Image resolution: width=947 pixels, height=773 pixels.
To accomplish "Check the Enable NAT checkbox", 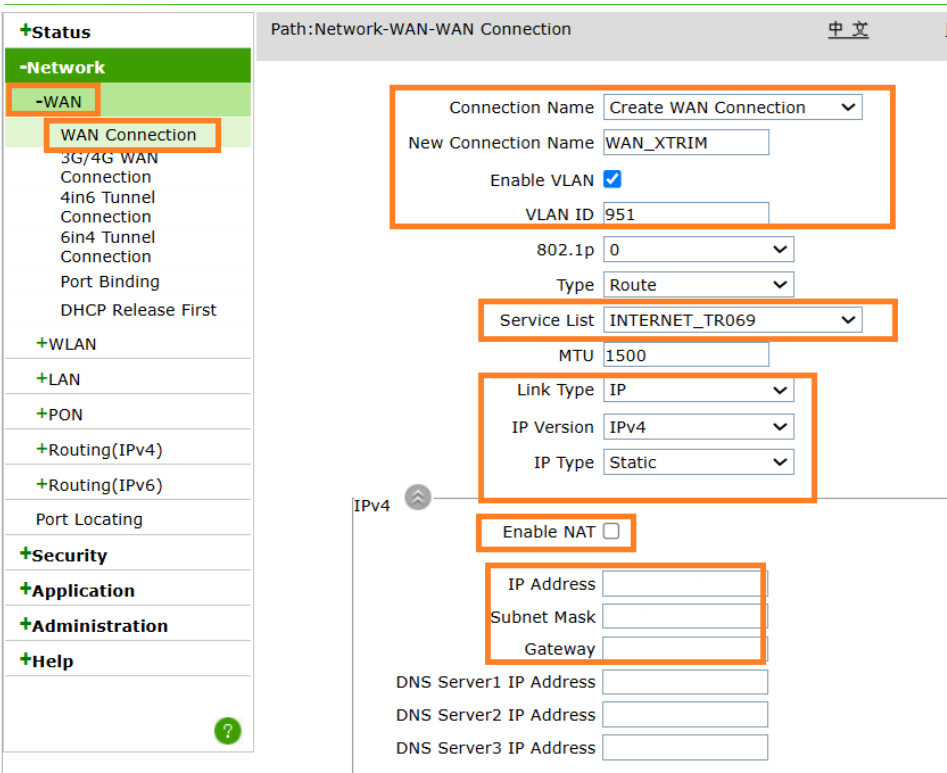I will click(x=611, y=532).
